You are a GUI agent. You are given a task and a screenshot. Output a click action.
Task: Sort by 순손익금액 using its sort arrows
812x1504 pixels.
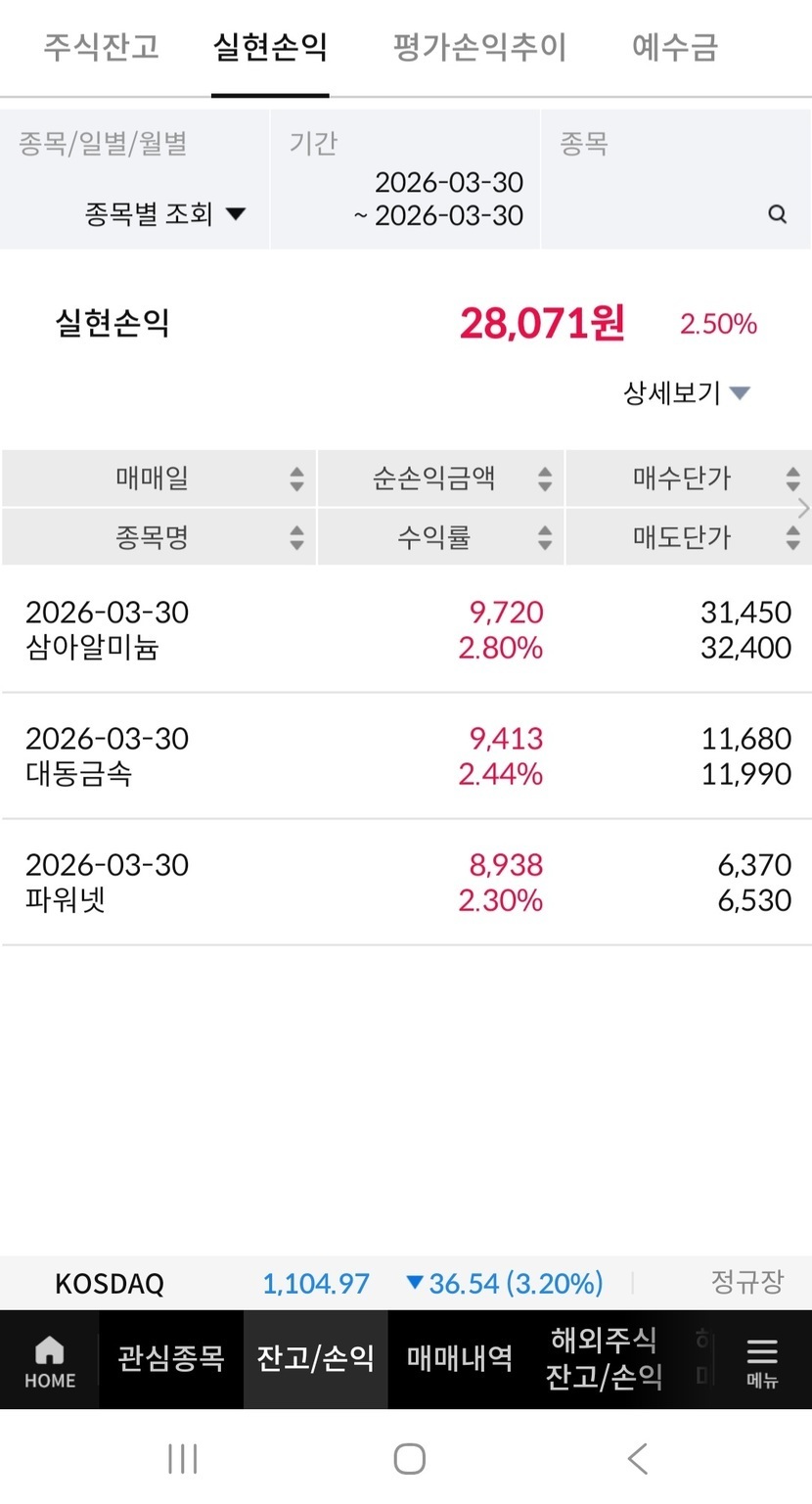(545, 479)
